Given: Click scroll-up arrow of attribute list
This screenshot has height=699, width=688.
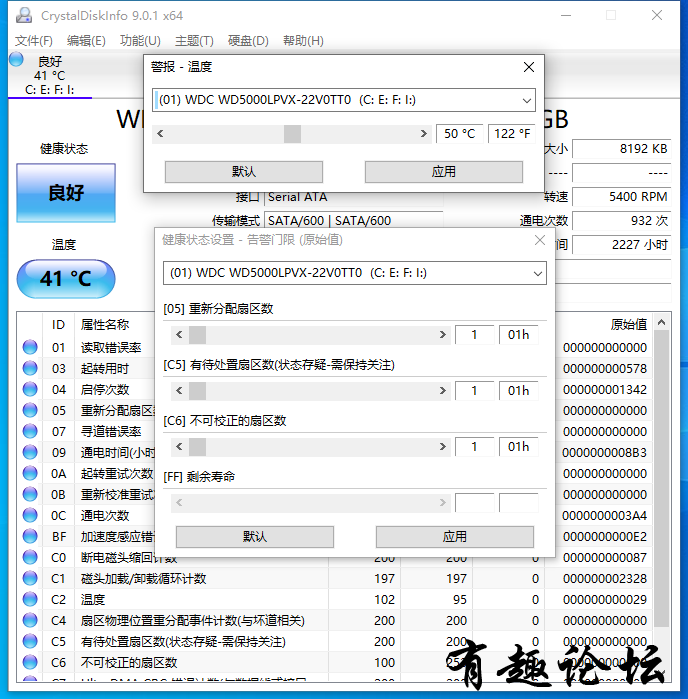Looking at the screenshot, I should click(x=662, y=322).
